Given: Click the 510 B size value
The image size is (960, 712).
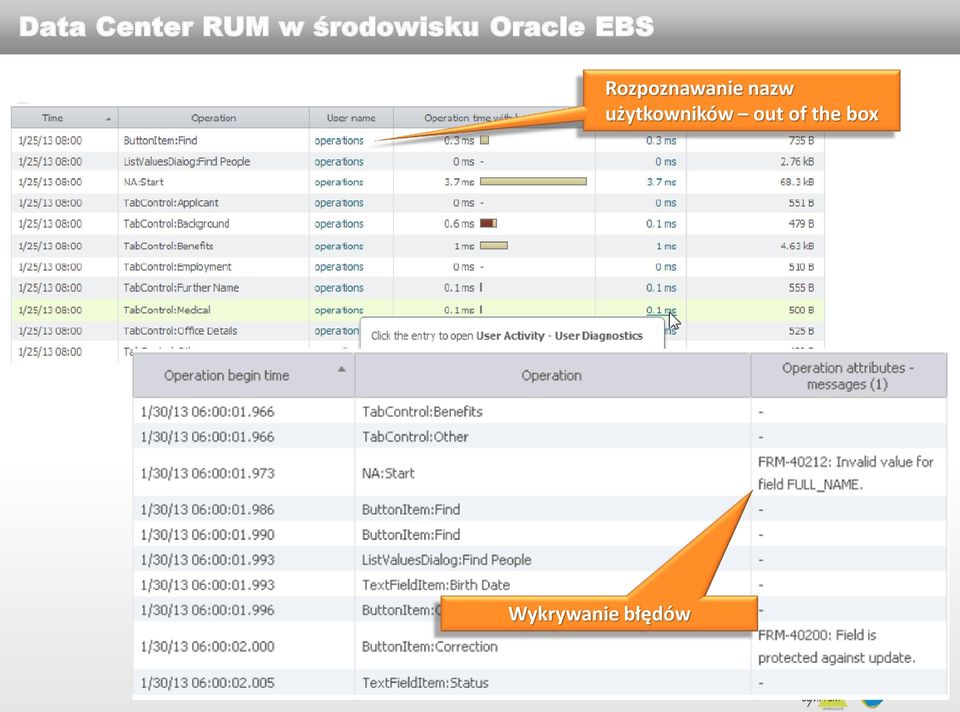Looking at the screenshot, I should click(x=801, y=267).
